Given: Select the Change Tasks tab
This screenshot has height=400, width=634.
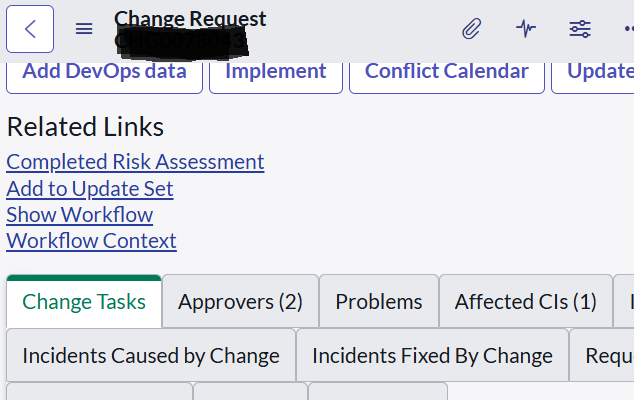Looking at the screenshot, I should [84, 302].
